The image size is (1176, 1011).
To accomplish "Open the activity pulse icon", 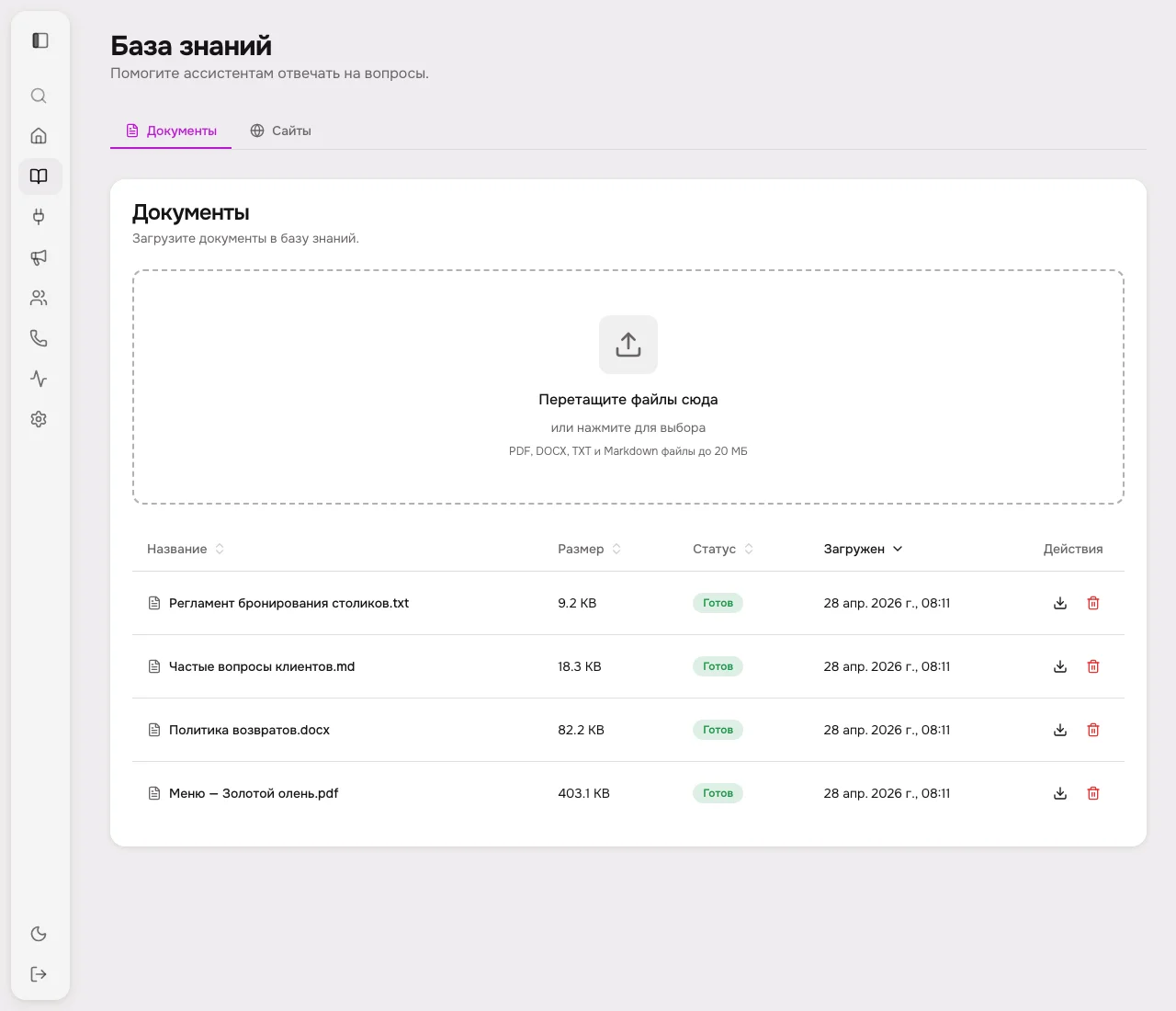I will (x=39, y=379).
